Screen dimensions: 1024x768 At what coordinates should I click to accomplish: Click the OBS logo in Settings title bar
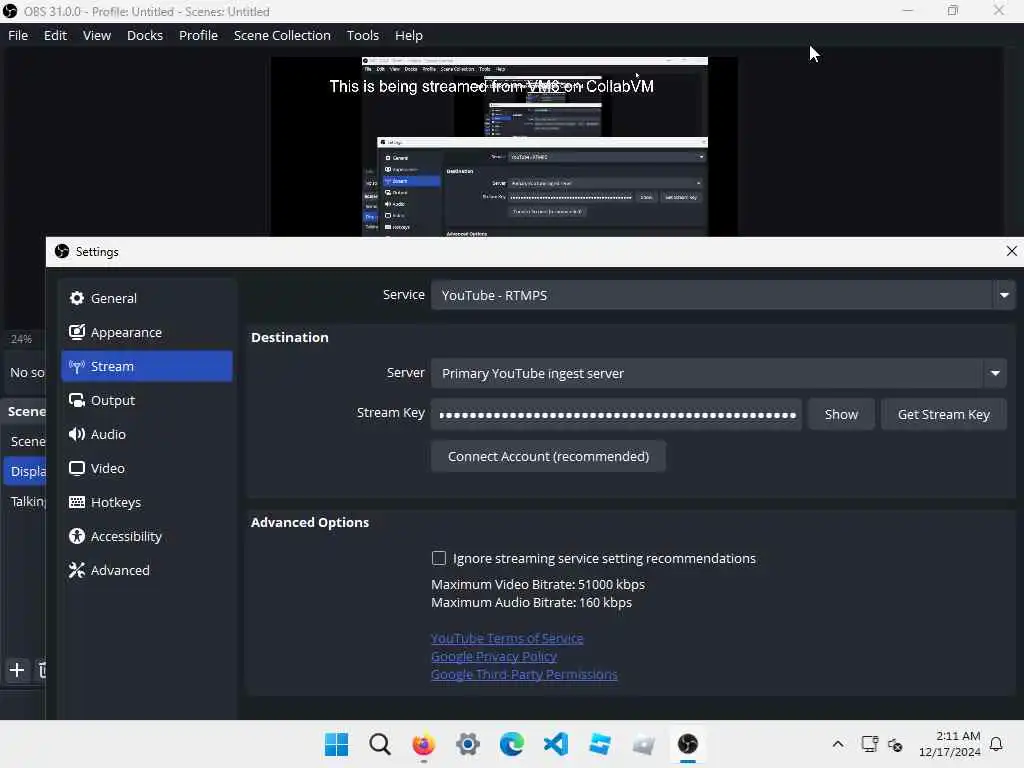(62, 251)
